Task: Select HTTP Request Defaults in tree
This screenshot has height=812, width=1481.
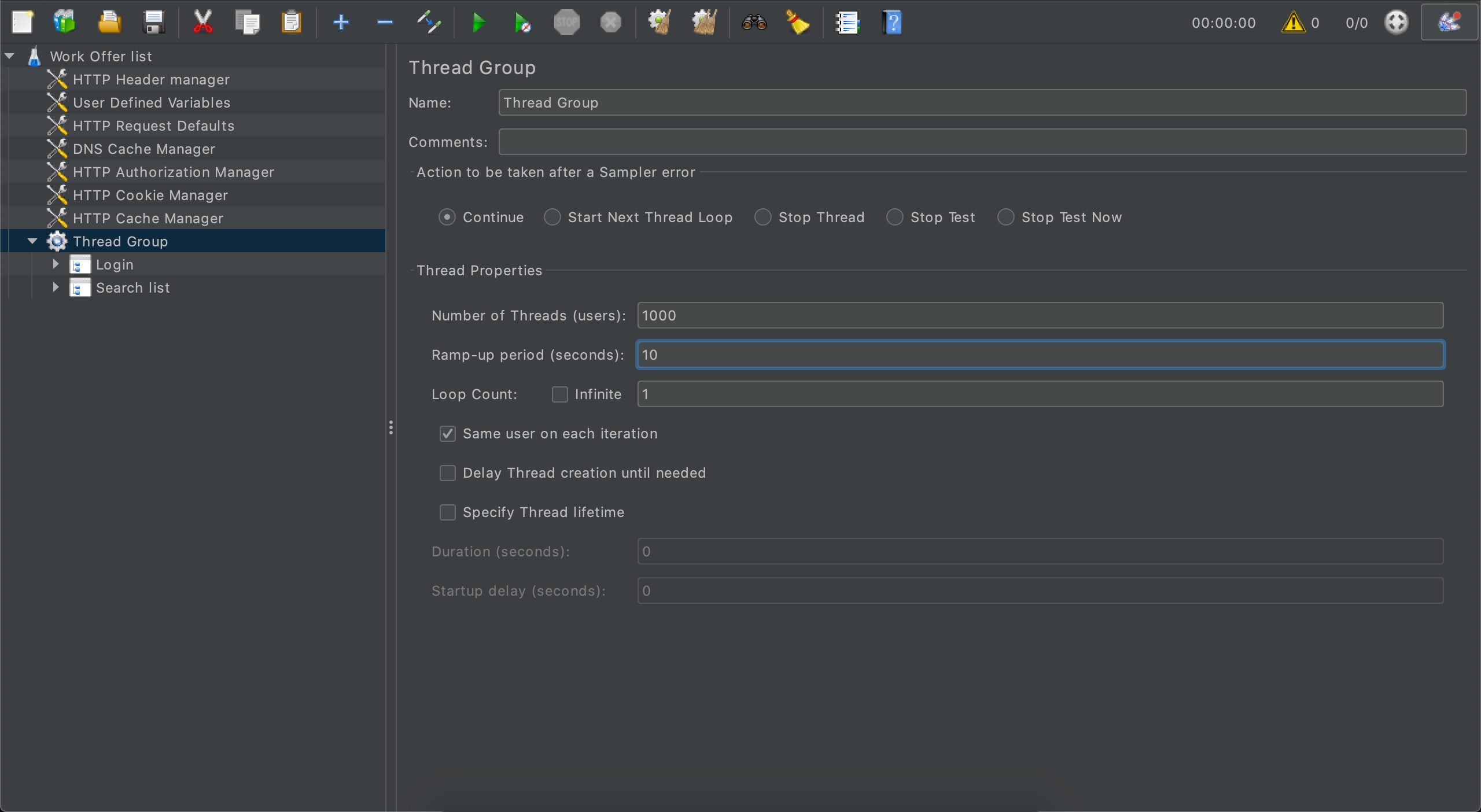Action: 154,126
